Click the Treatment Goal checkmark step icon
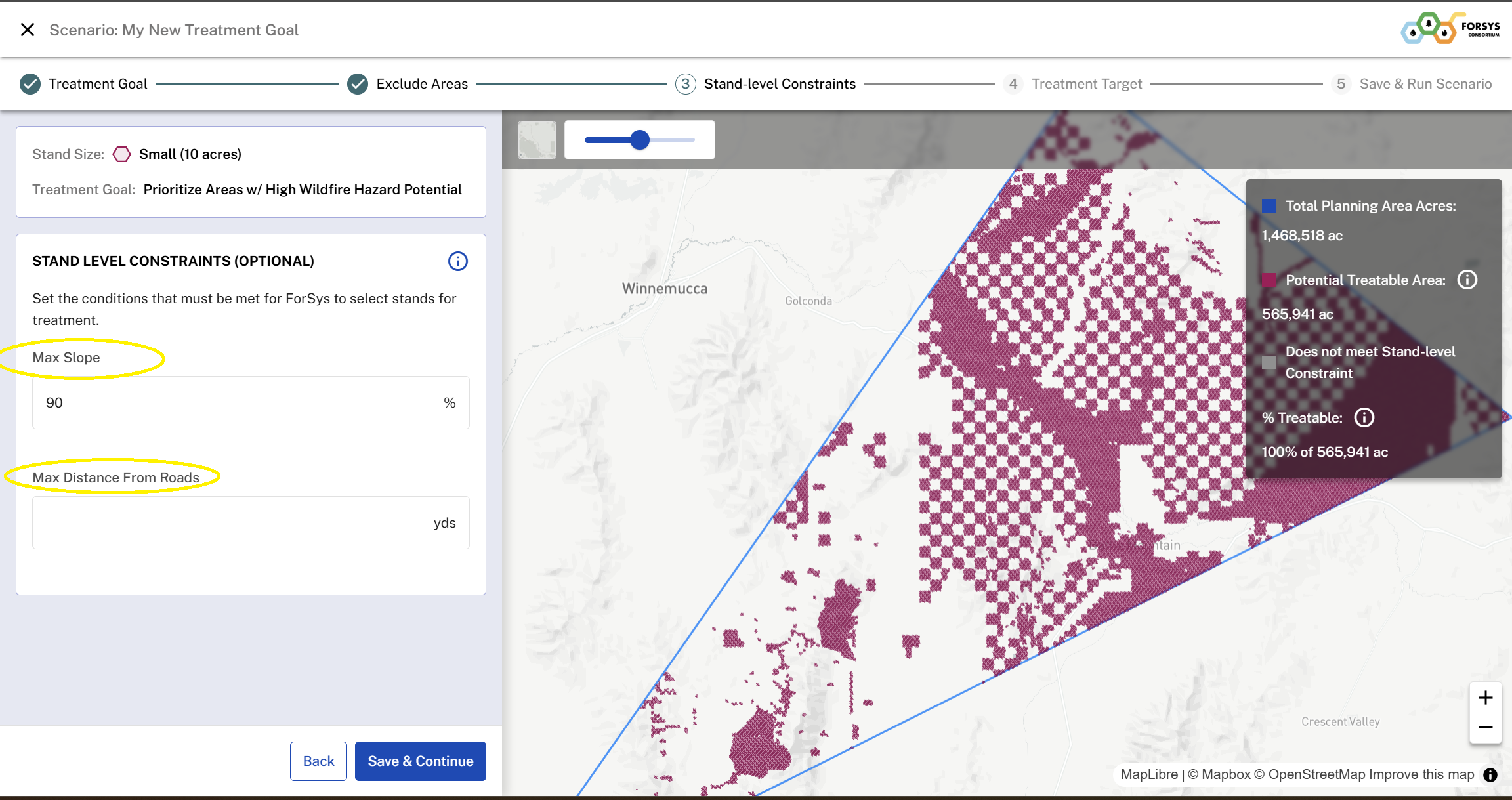 (30, 84)
